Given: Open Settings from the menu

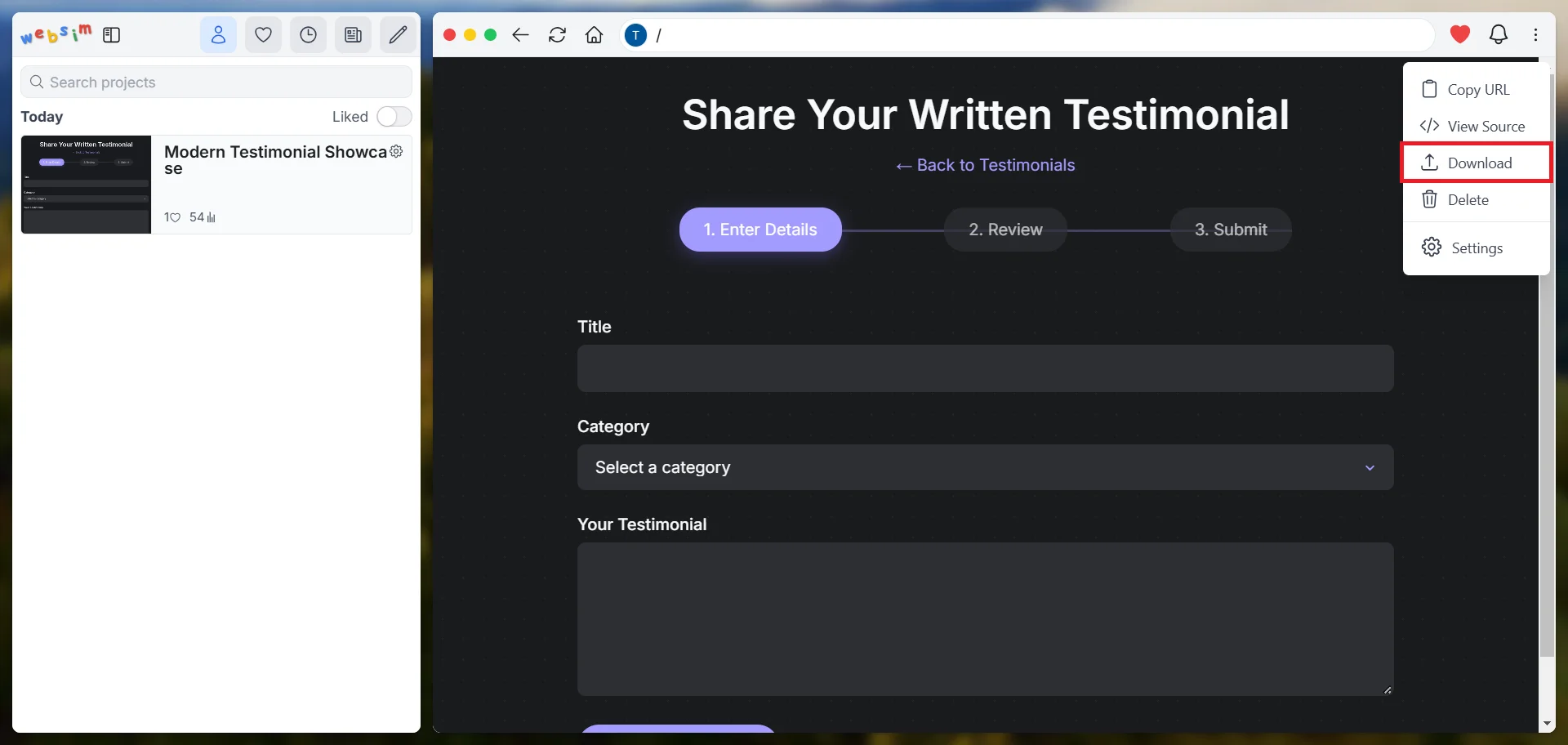Looking at the screenshot, I should [x=1477, y=248].
